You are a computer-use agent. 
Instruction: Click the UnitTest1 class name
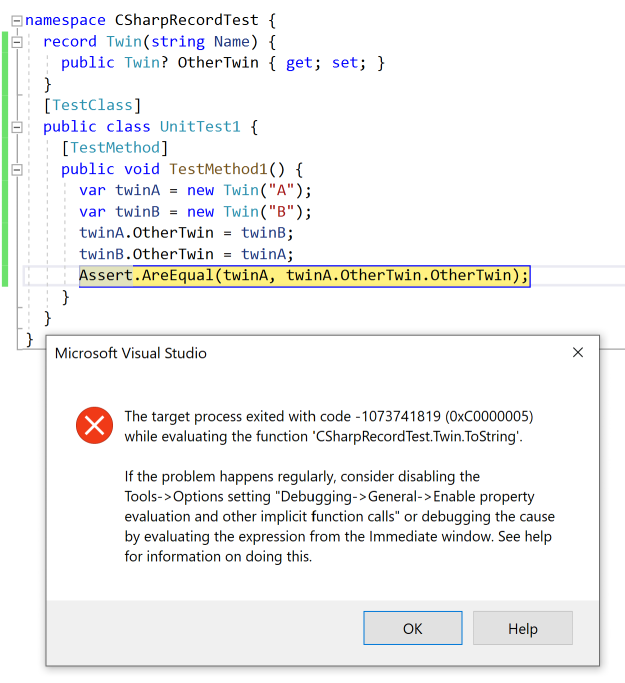tap(200, 126)
